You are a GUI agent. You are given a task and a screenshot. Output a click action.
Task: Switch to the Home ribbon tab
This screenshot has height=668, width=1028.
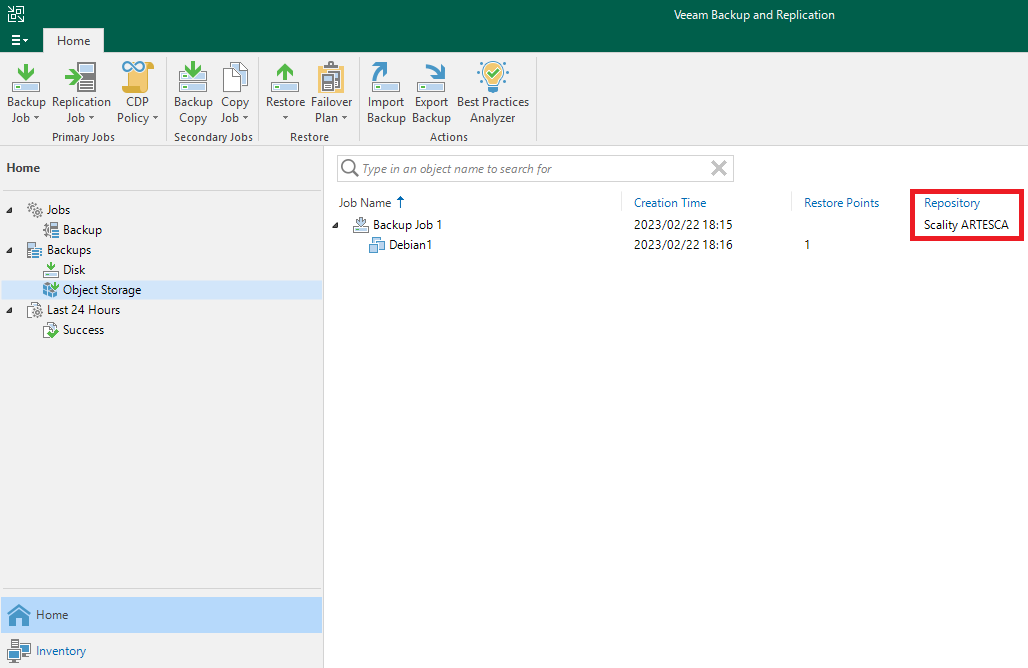point(73,41)
